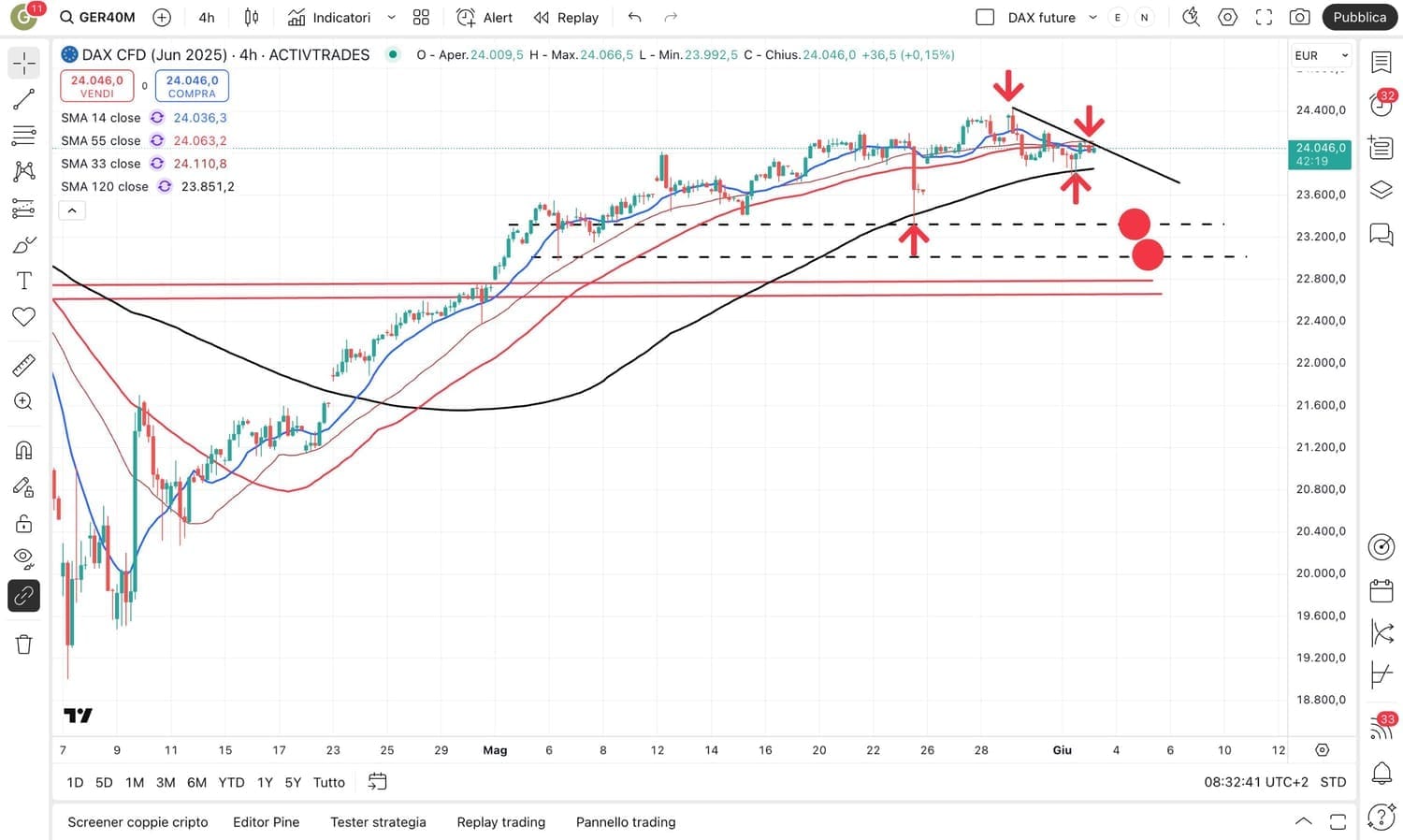Enter fullscreen chart mode
Screen dimensions: 1403x840
pyautogui.click(x=1264, y=17)
